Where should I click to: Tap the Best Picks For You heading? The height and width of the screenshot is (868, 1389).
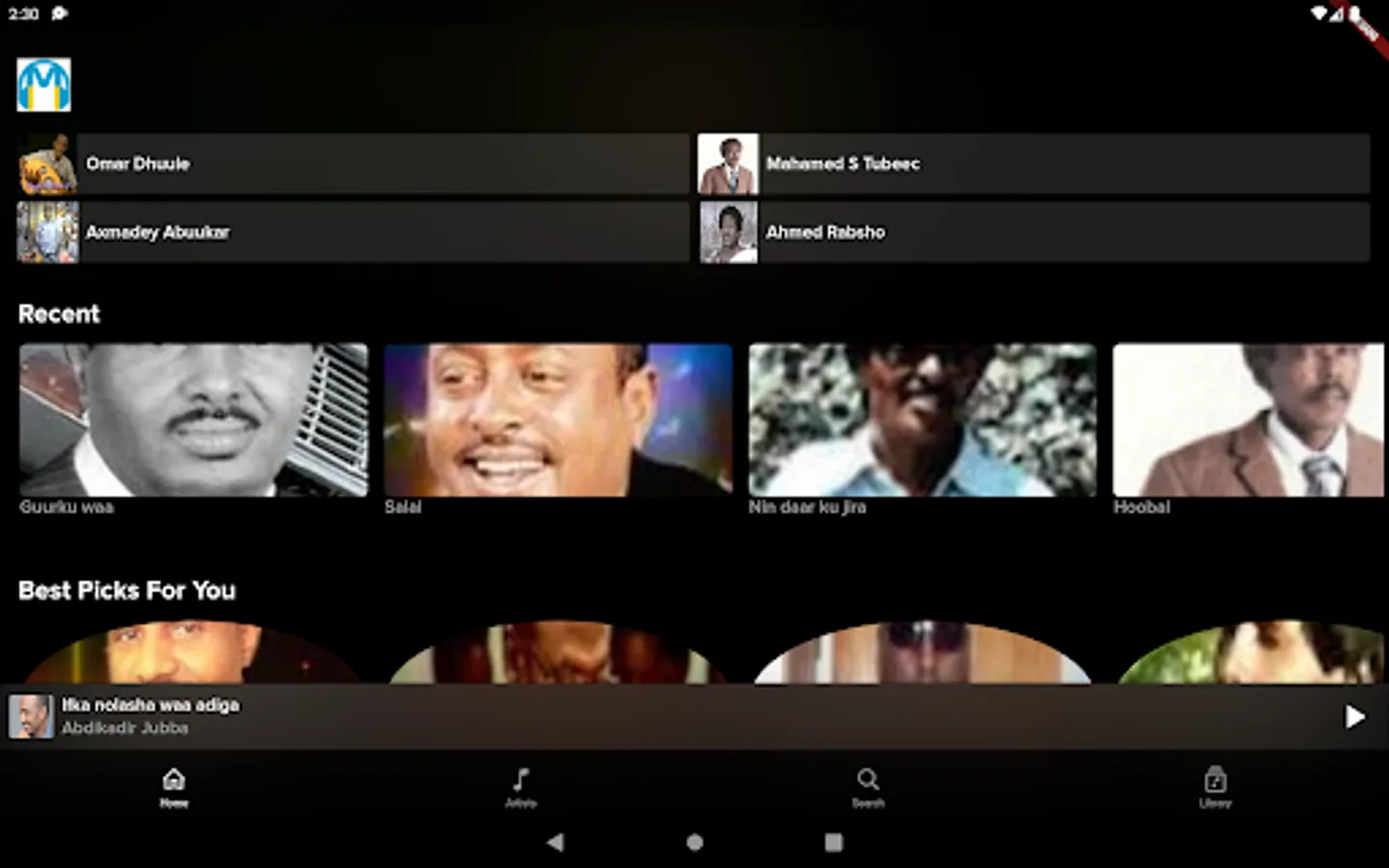click(127, 590)
